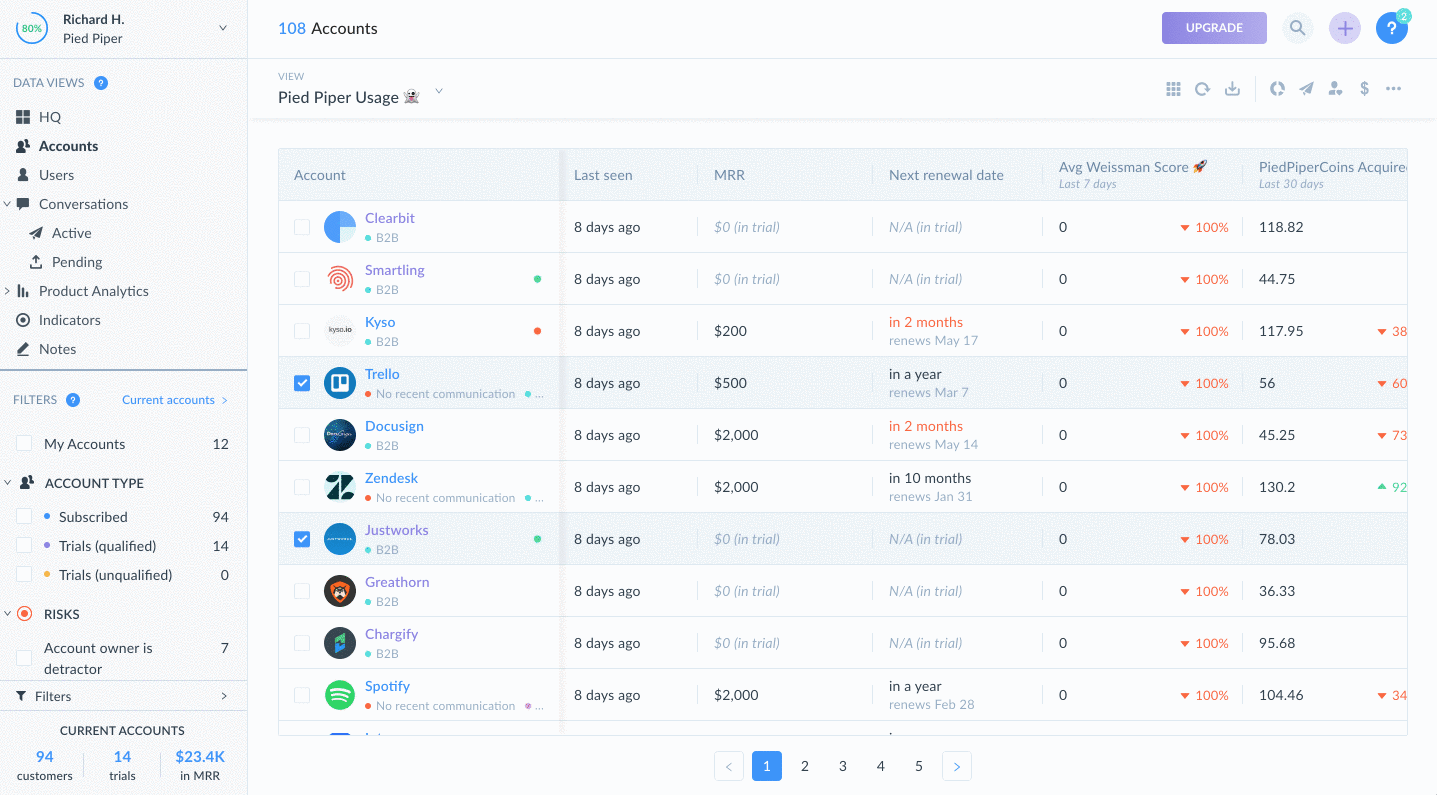Click the Filters help icon
This screenshot has width=1437, height=795.
click(73, 400)
